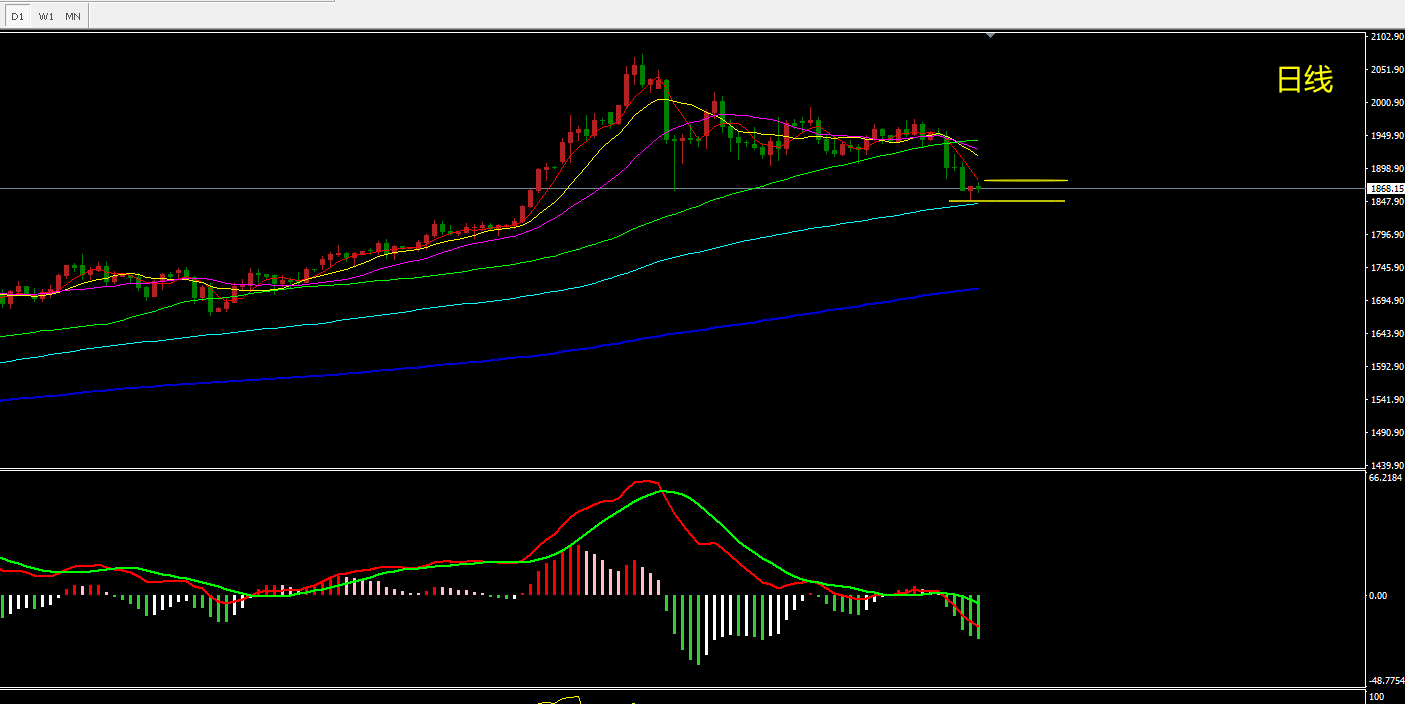Click the dark blue long-term moving average line
1405x704 pixels.
tap(500, 361)
